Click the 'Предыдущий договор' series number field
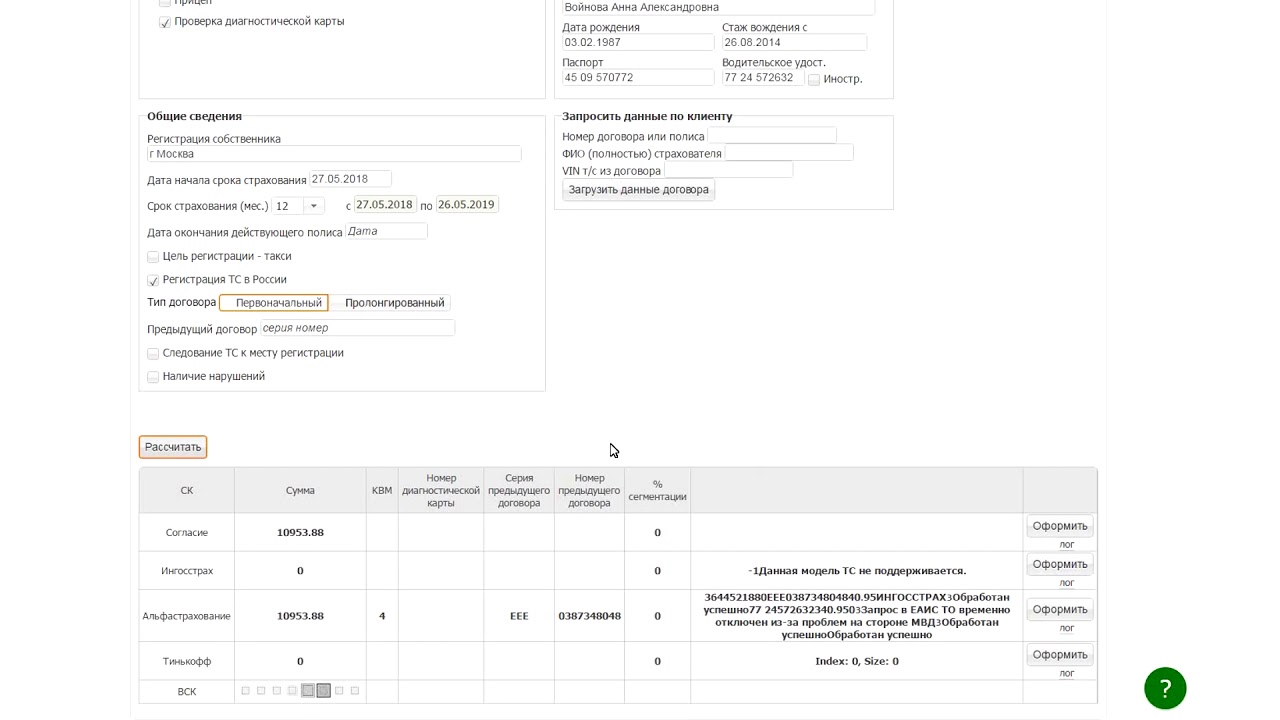This screenshot has height=720, width=1280. point(357,328)
